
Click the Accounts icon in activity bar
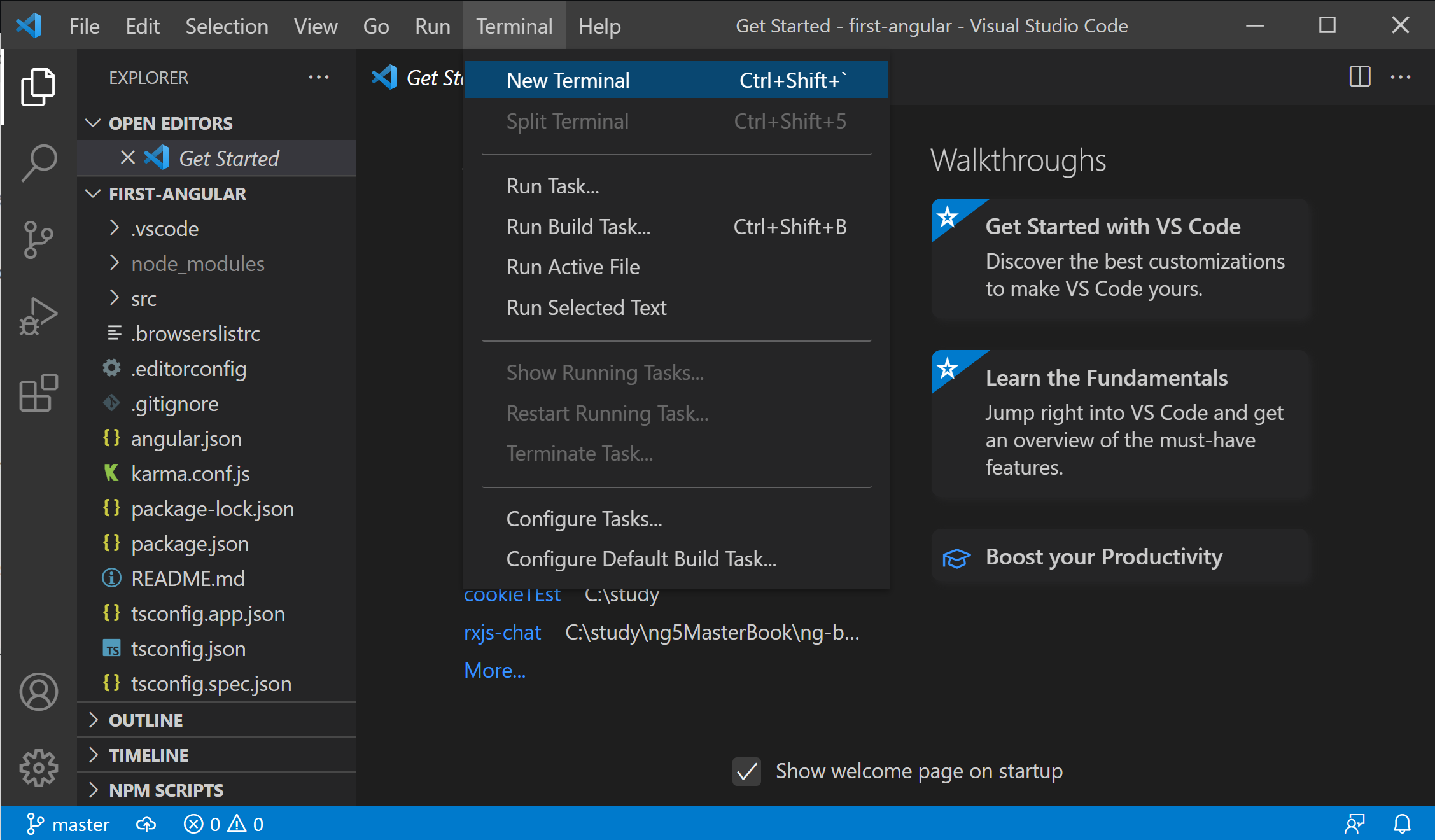click(x=38, y=692)
